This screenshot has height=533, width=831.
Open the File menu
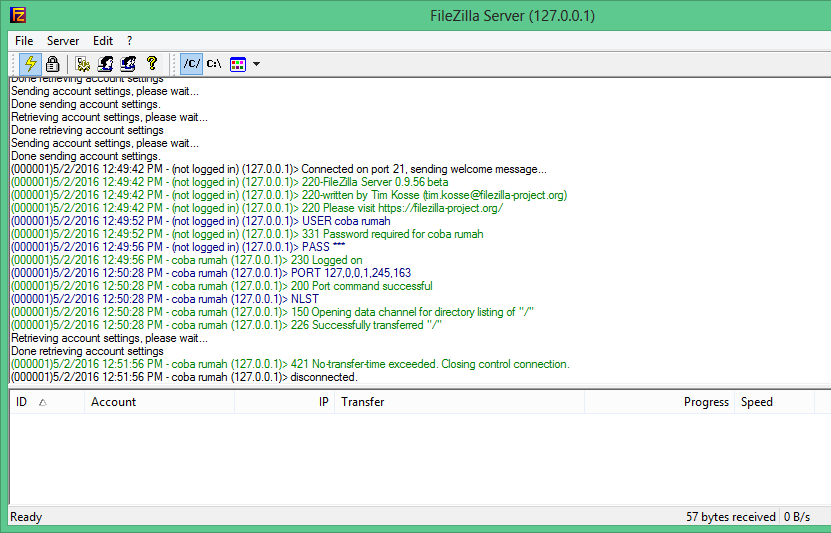click(x=24, y=41)
